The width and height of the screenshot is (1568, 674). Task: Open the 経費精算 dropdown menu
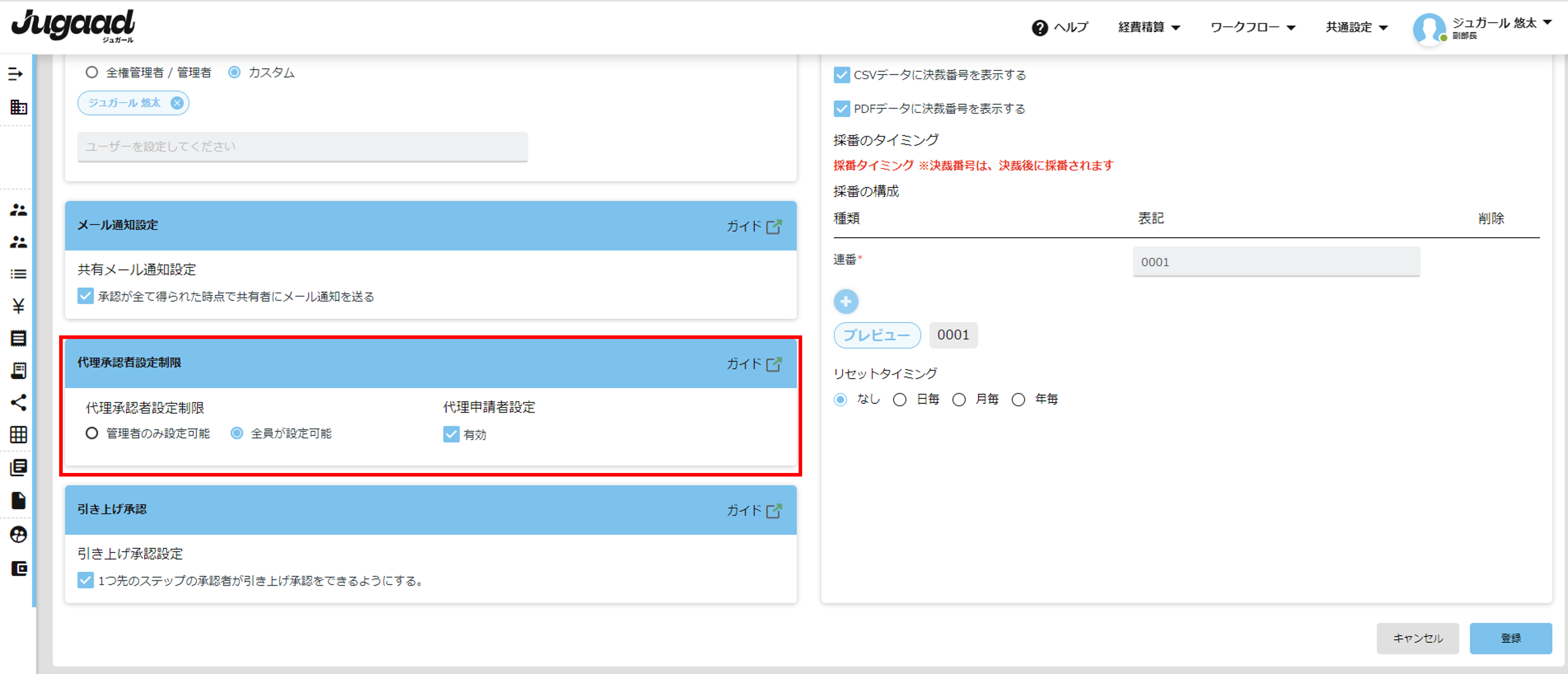pyautogui.click(x=1149, y=27)
